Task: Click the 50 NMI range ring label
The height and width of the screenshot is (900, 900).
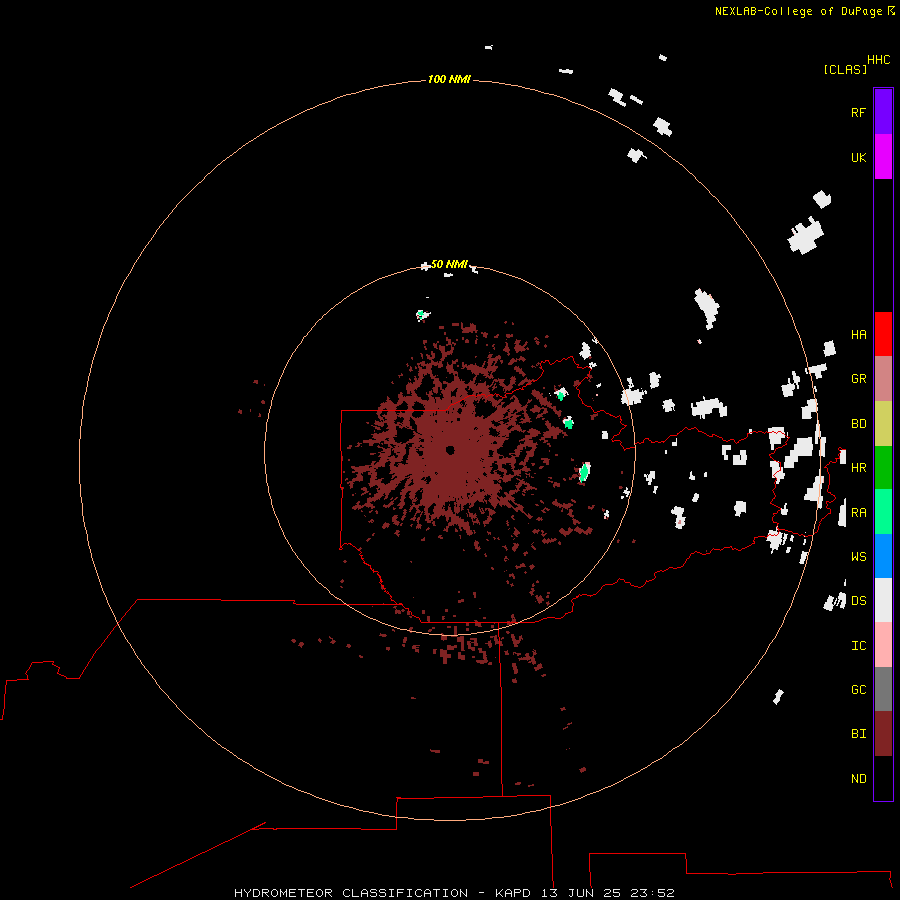Action: pos(449,264)
